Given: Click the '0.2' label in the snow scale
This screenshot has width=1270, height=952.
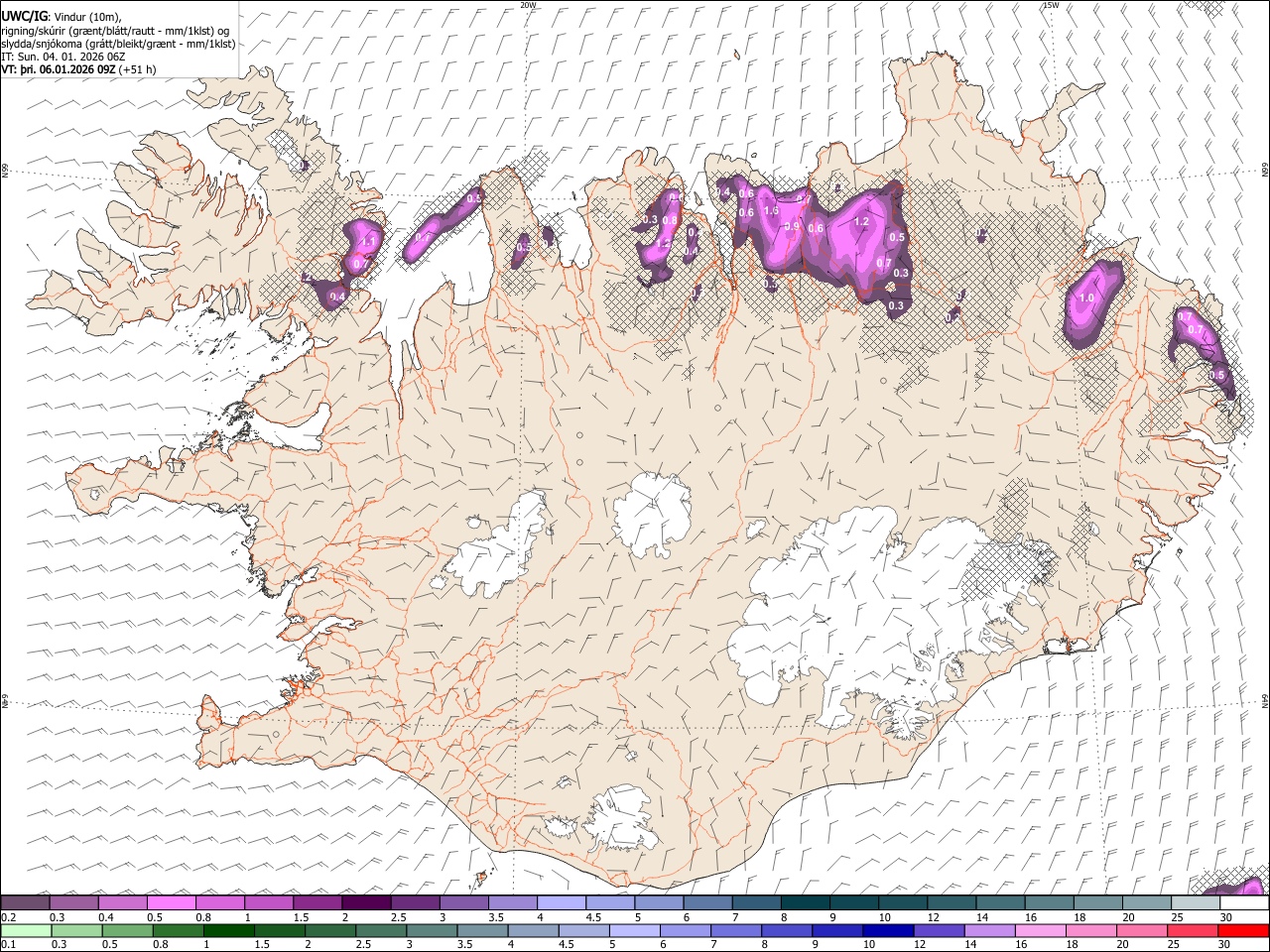Looking at the screenshot, I should pos(9,917).
